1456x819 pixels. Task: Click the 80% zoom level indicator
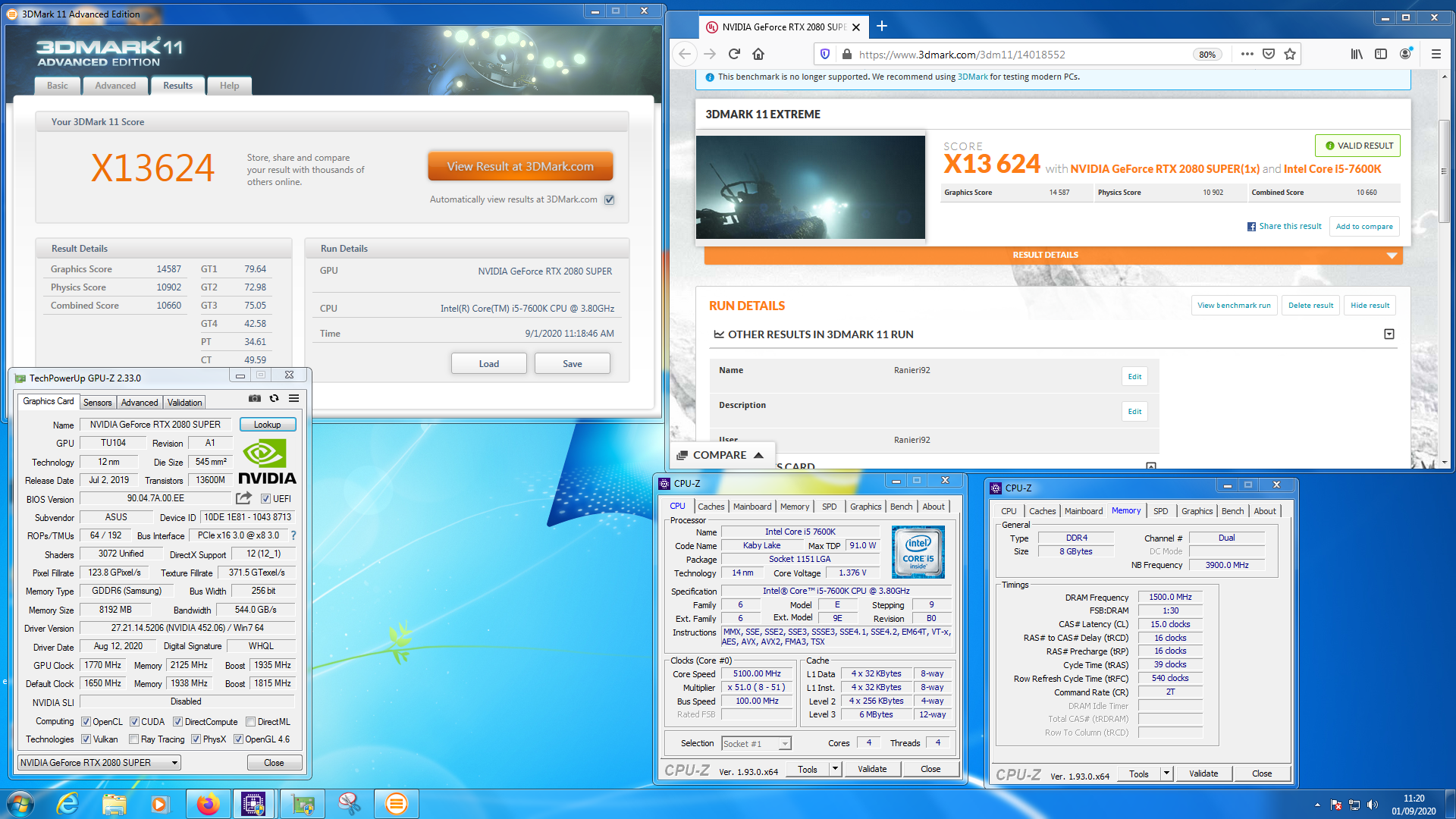(x=1207, y=55)
